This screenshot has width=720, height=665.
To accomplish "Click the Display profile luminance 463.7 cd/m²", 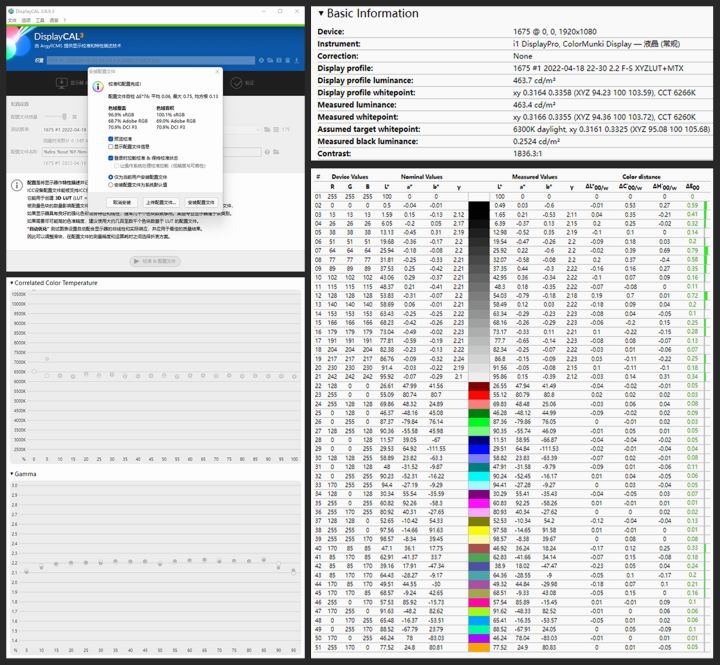I will [534, 80].
